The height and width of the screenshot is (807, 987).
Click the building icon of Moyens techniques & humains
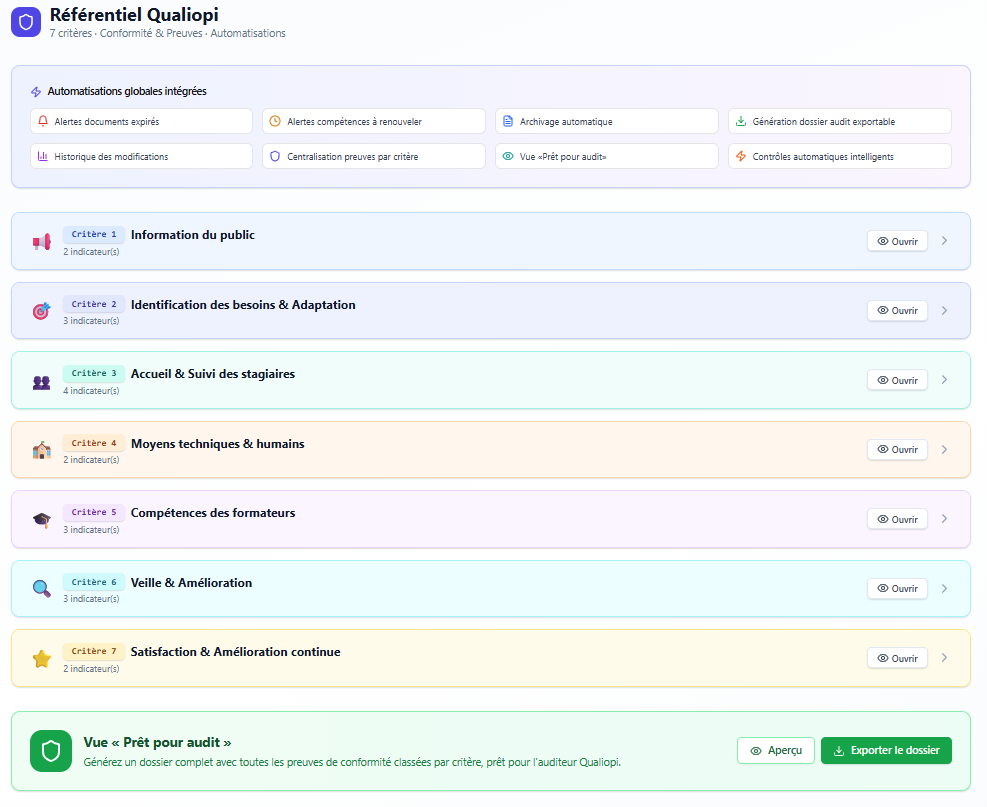coord(42,450)
